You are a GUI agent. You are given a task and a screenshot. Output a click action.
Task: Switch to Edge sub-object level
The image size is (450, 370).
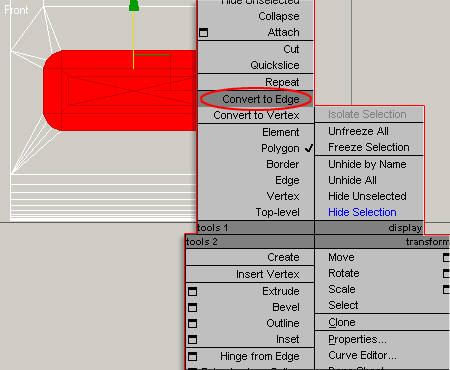(x=287, y=180)
